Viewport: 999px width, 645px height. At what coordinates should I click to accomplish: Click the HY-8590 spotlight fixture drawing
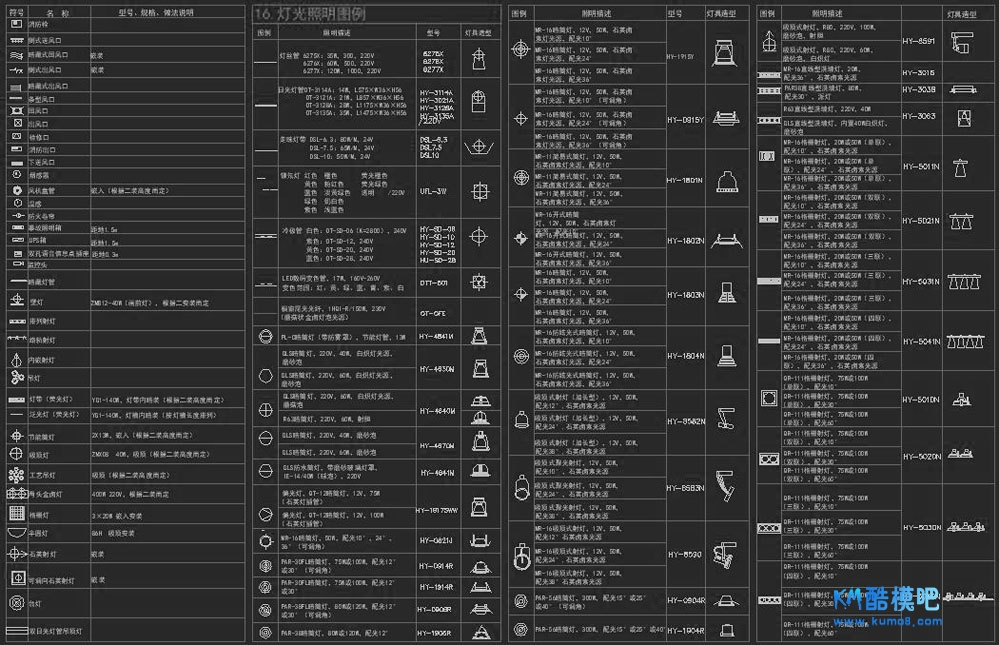coord(722,553)
